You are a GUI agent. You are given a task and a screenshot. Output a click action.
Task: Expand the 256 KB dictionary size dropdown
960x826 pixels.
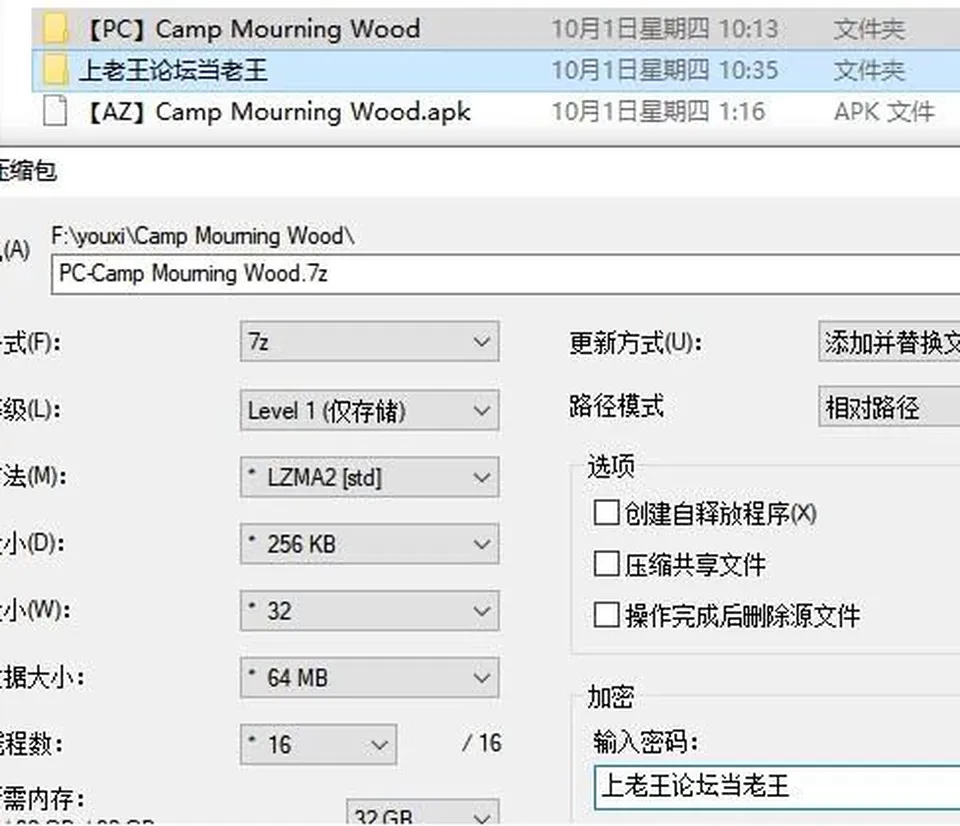(x=369, y=544)
